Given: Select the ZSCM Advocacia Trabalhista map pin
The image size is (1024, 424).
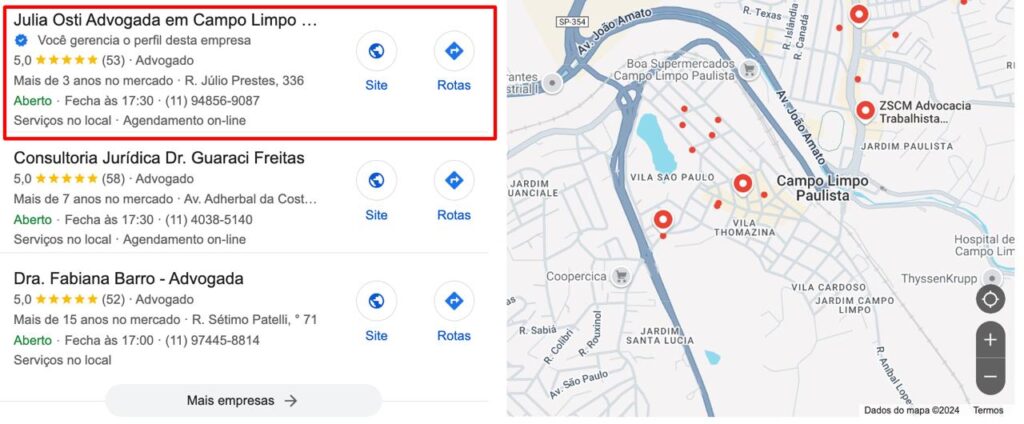Looking at the screenshot, I should [865, 111].
